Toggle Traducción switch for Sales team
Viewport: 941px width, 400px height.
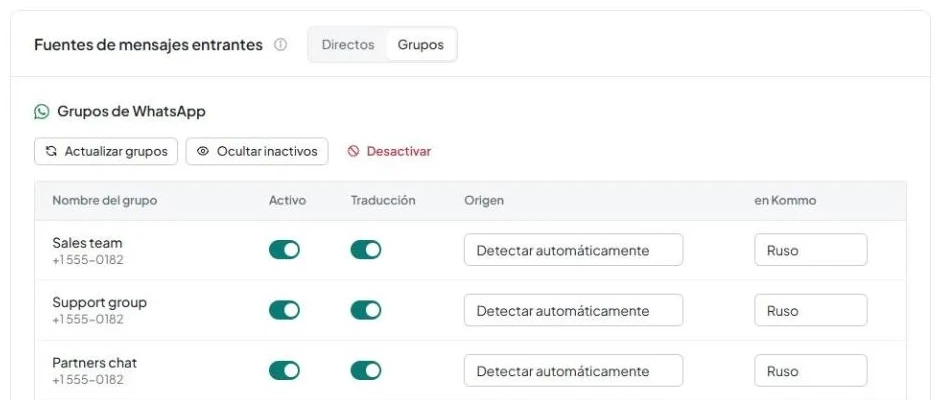tap(365, 250)
